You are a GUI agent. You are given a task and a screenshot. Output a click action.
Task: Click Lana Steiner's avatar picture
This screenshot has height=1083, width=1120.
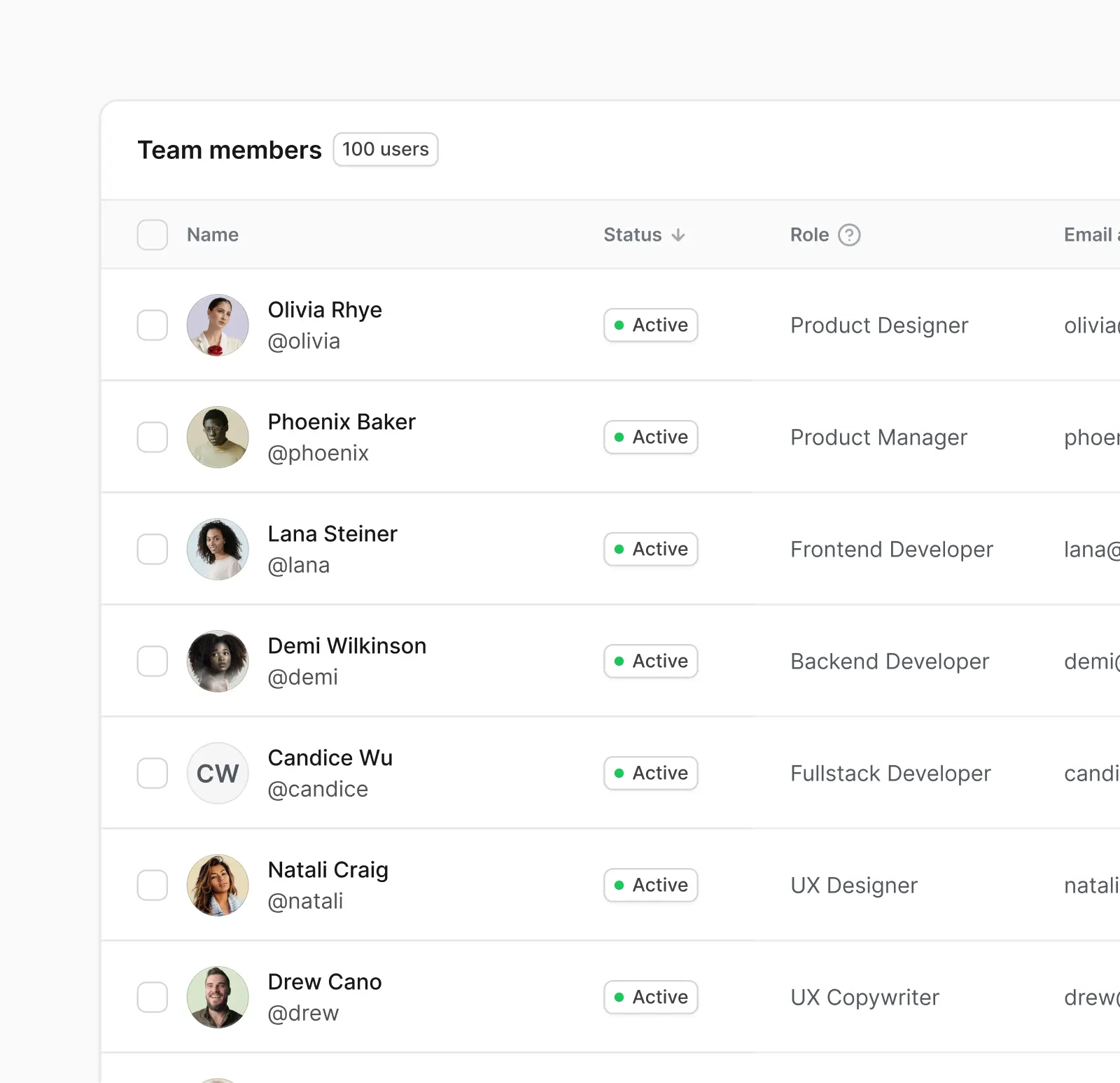[x=218, y=549]
